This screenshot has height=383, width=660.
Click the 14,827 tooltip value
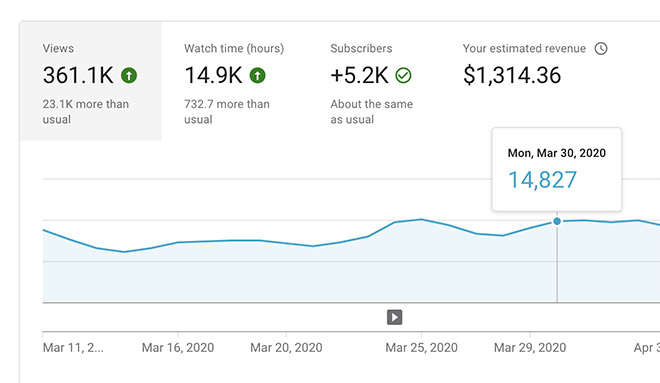click(543, 180)
